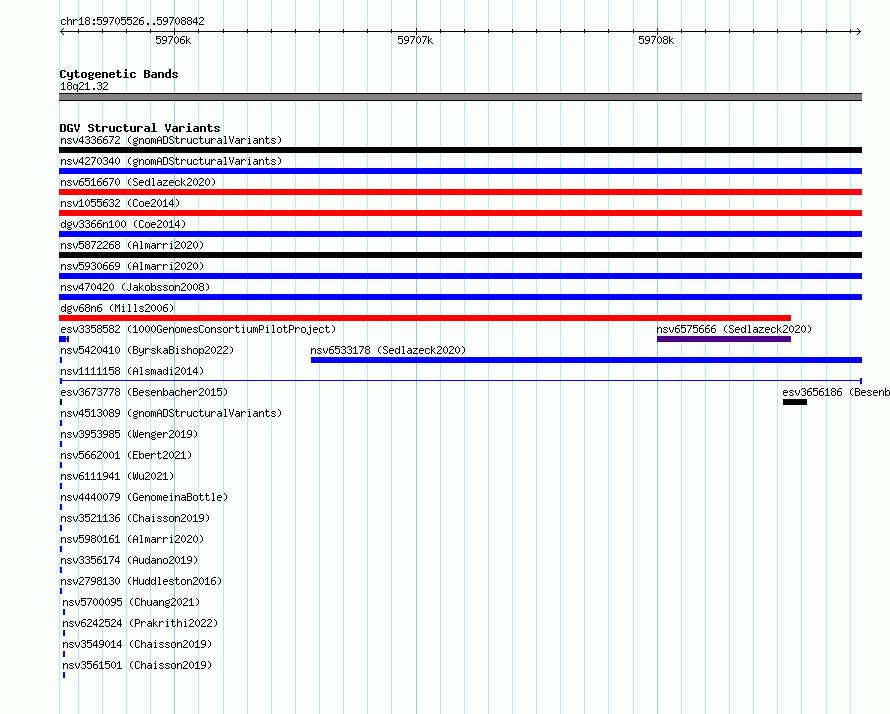Open variant nsv4336672 gnomAD label

pyautogui.click(x=171, y=140)
